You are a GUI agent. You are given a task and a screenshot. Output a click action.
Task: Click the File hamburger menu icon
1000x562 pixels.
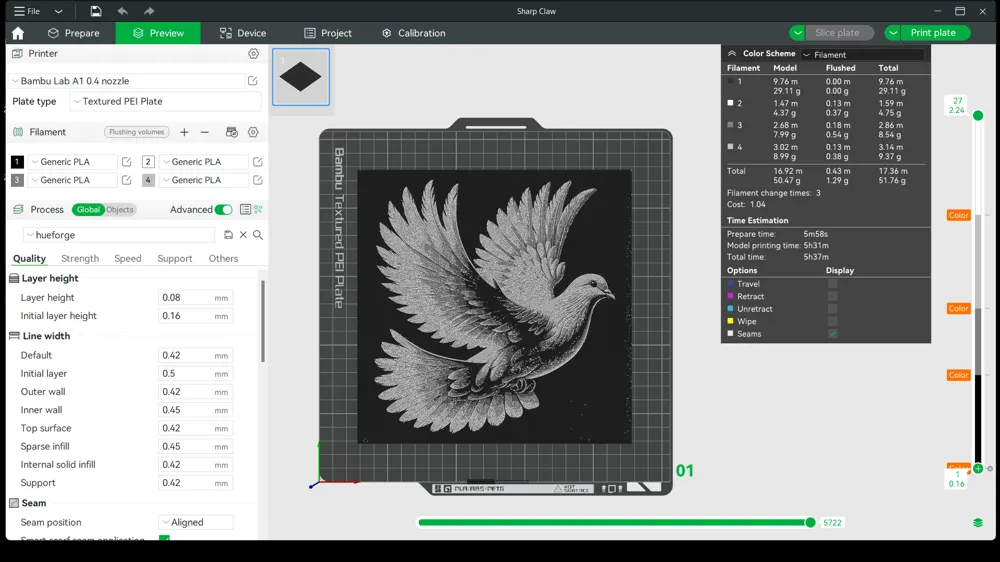[20, 11]
